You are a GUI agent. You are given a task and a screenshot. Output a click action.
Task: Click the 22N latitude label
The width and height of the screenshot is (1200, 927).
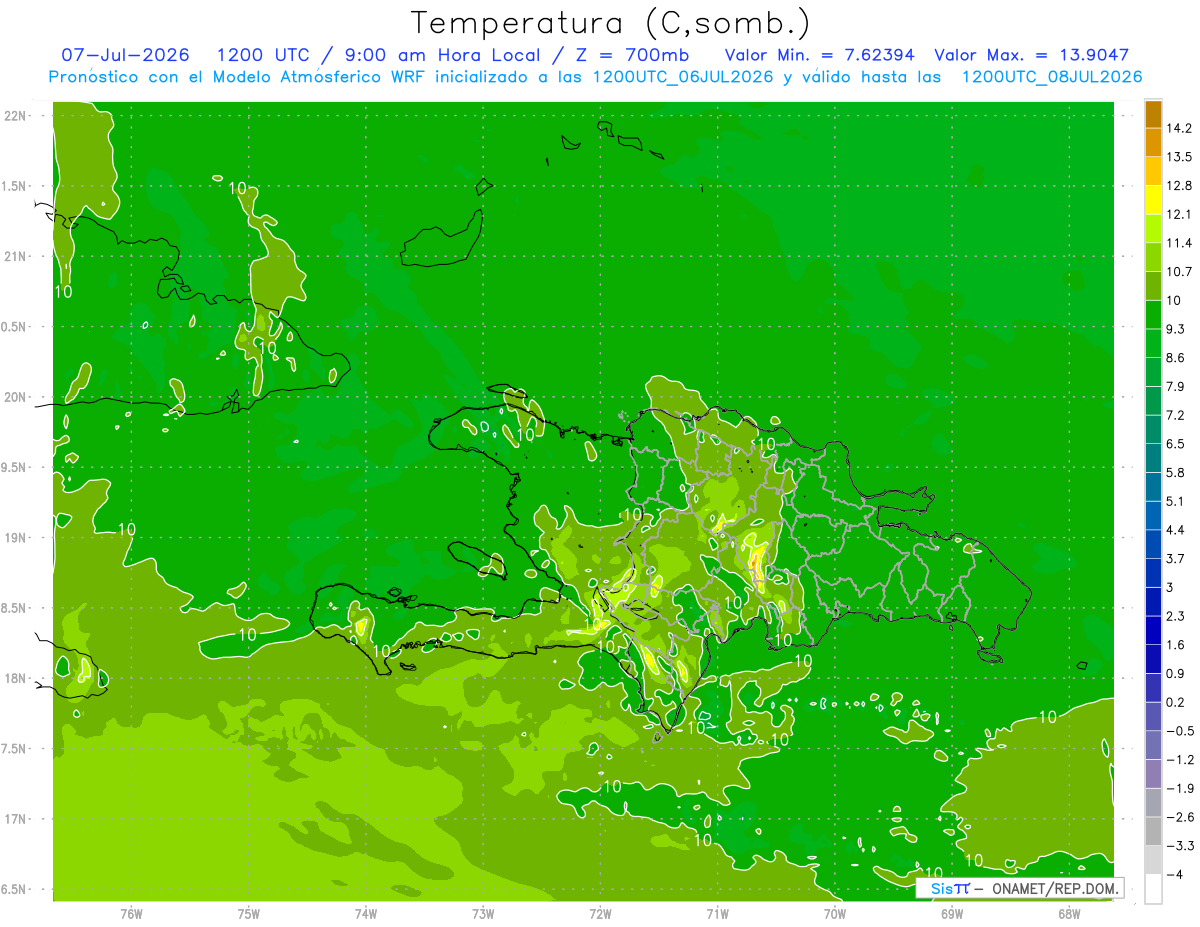[x=15, y=115]
